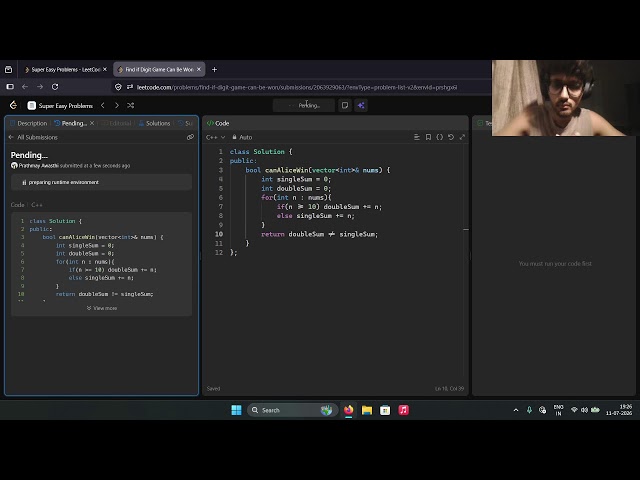Show hidden system tray icons
640x480 pixels.
pos(516,410)
